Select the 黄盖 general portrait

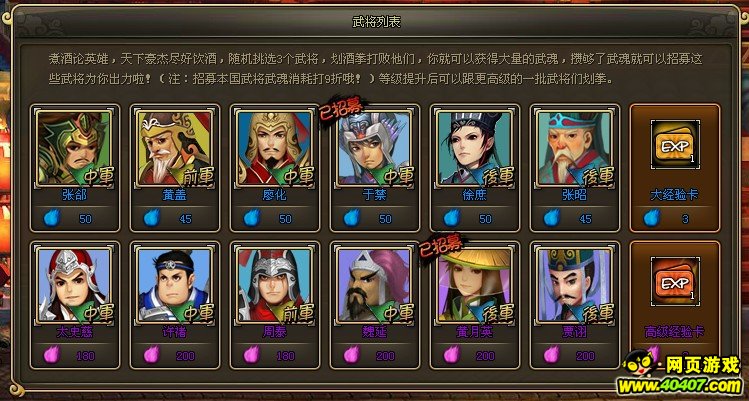pyautogui.click(x=174, y=148)
